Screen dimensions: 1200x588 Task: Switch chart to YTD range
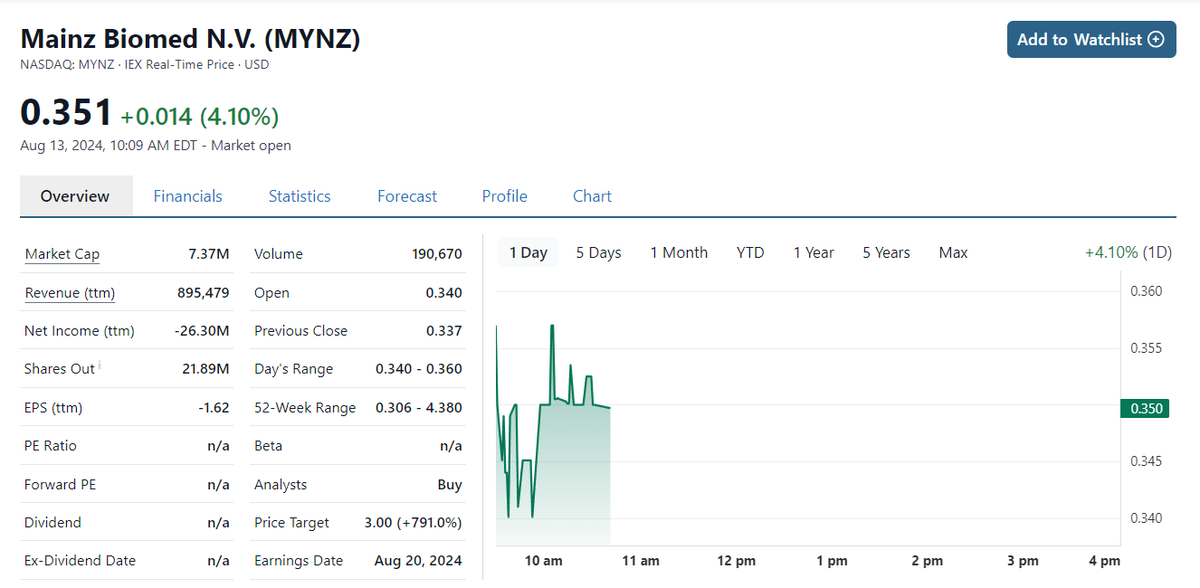coord(750,252)
